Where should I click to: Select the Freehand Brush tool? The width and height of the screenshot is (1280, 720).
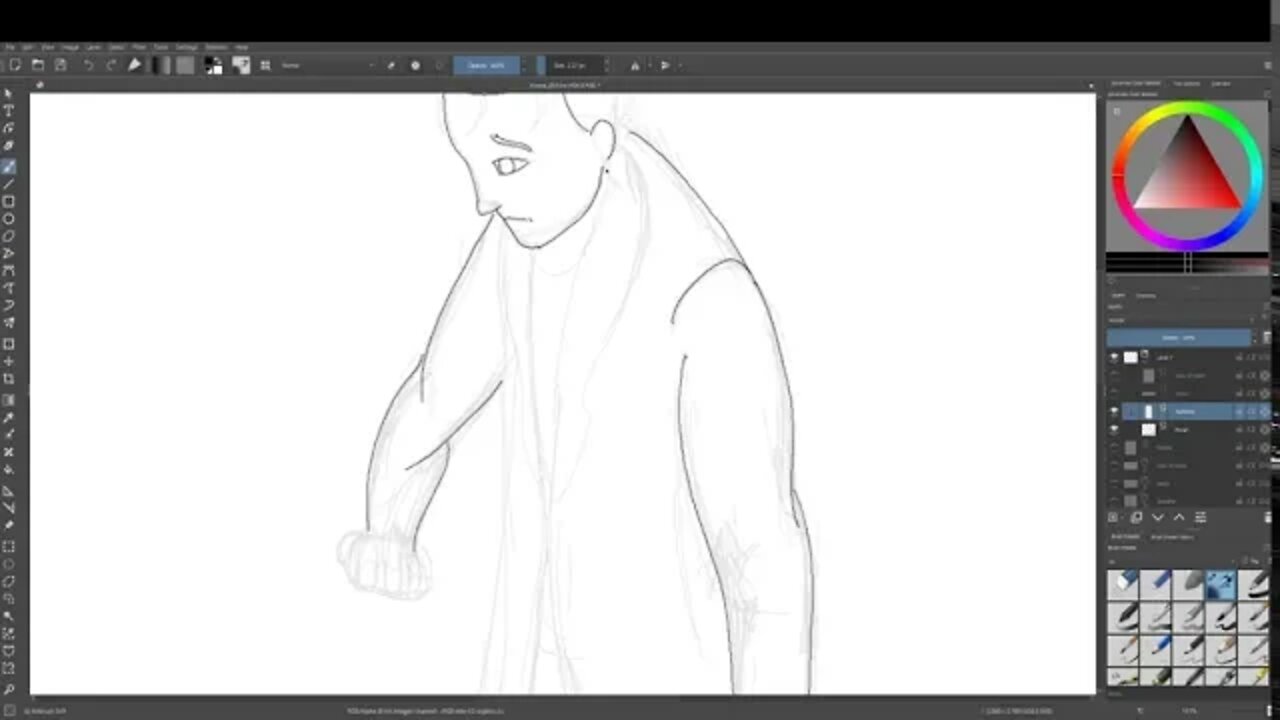[x=9, y=166]
